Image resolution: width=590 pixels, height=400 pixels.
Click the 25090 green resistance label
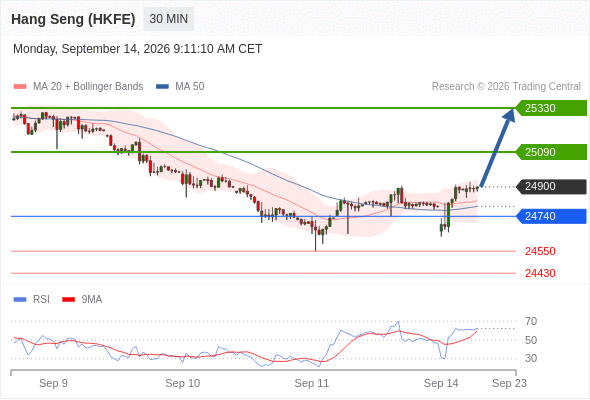[551, 152]
